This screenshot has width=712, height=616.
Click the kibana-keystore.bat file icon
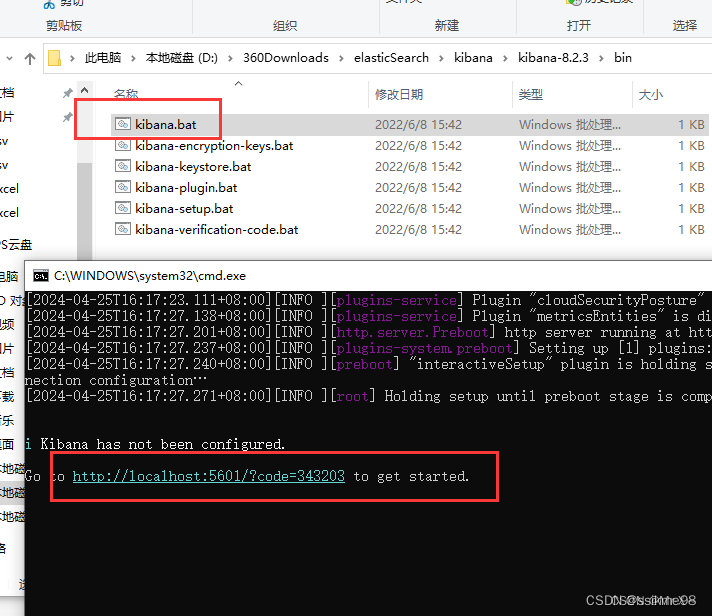click(x=123, y=166)
